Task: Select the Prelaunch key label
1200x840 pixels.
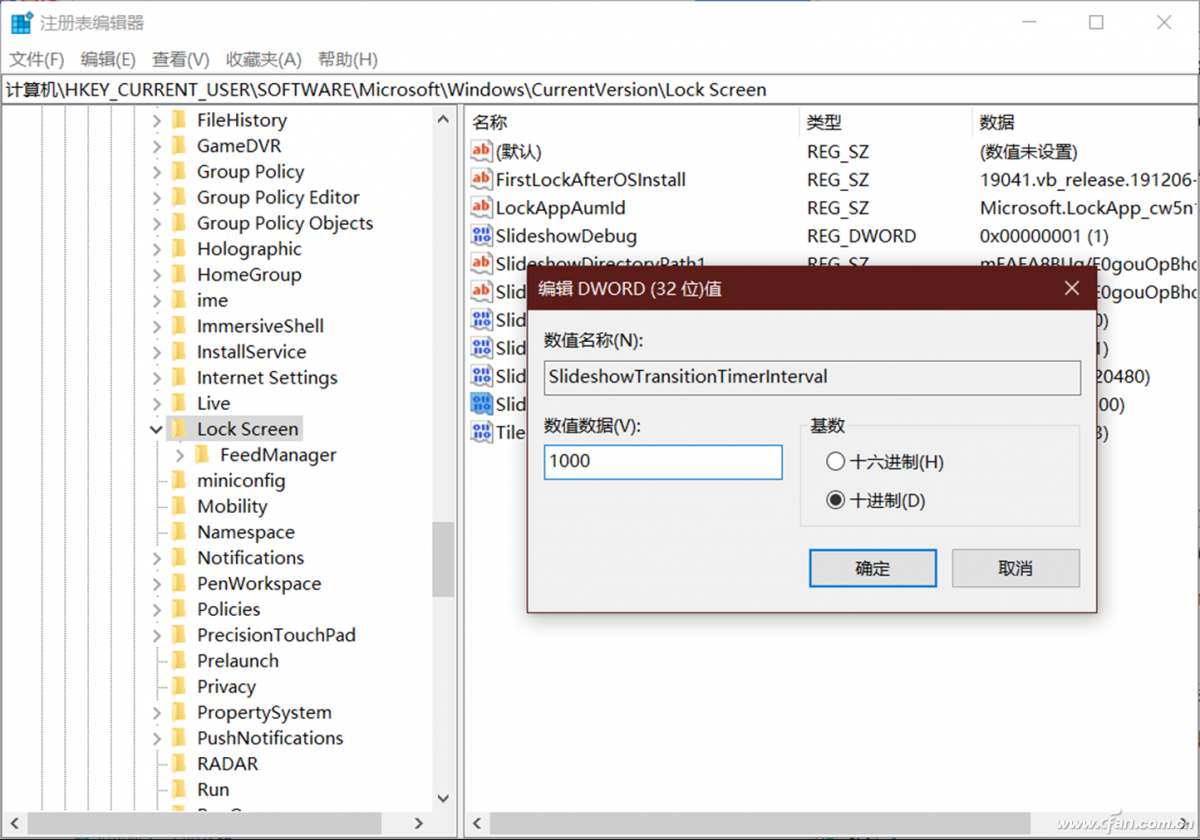Action: point(238,661)
